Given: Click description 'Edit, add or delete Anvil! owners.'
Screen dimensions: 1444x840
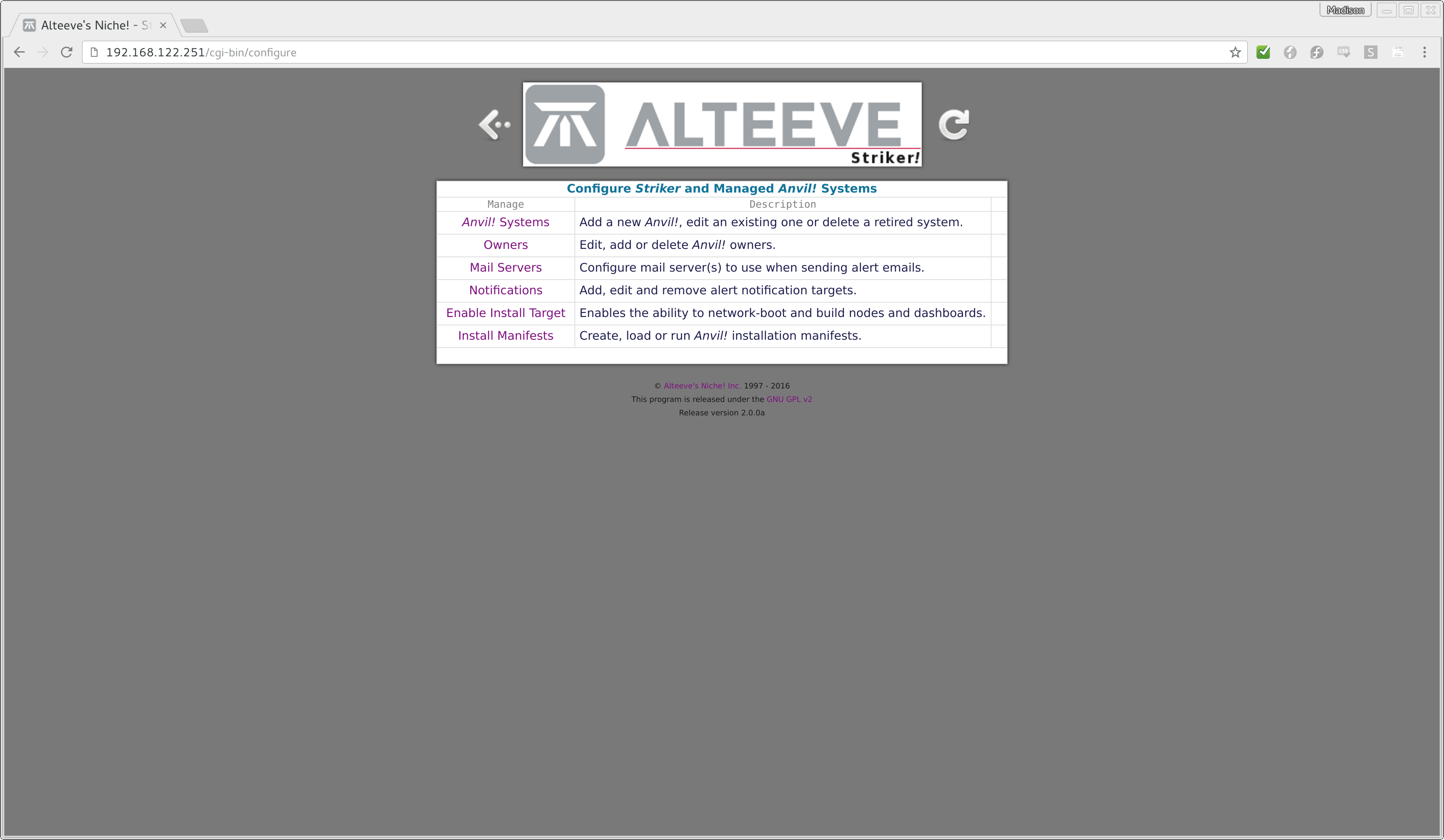Looking at the screenshot, I should pyautogui.click(x=677, y=245).
